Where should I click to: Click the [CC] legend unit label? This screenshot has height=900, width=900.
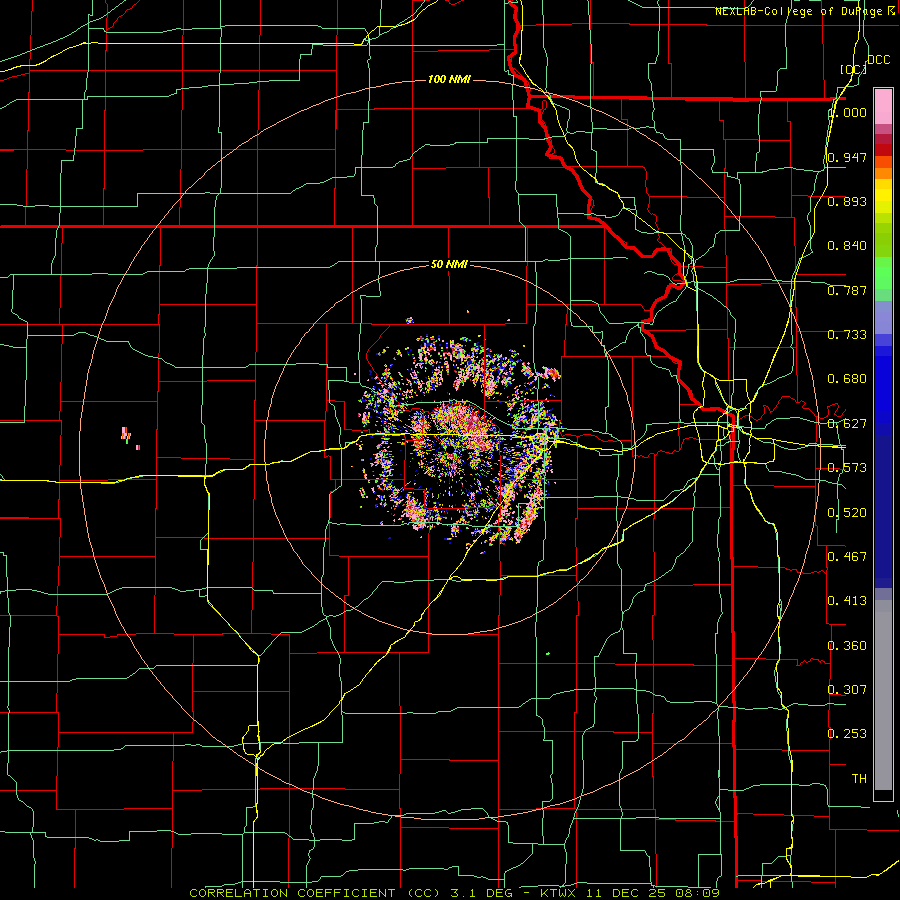(853, 69)
